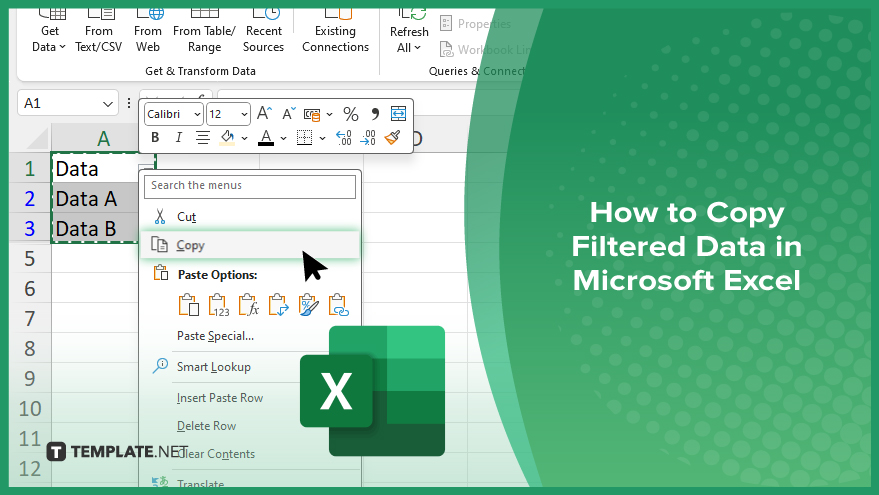Apply yellow fill color
This screenshot has width=879, height=495.
pyautogui.click(x=227, y=137)
